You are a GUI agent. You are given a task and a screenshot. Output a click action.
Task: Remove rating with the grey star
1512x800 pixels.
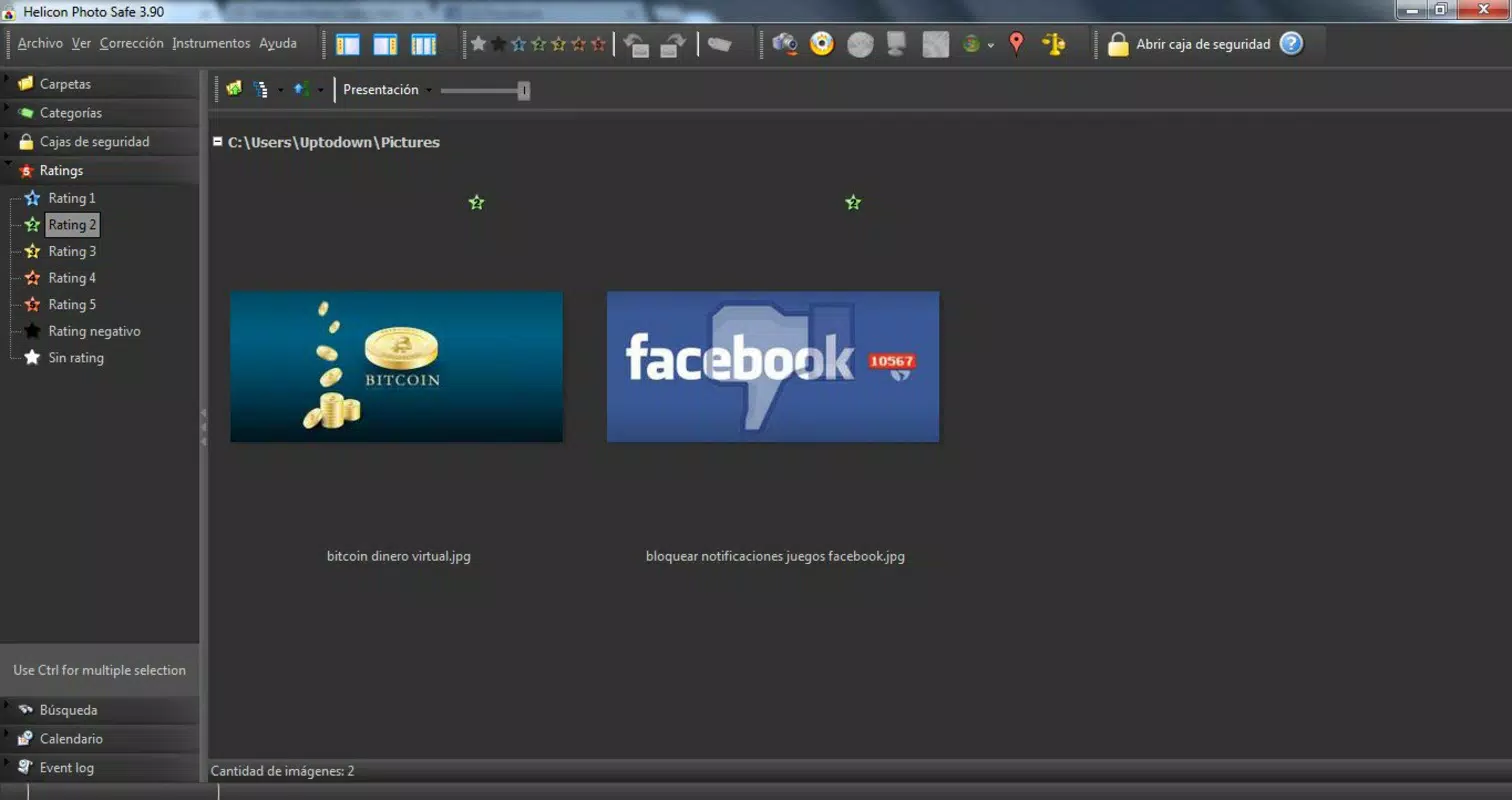point(478,44)
